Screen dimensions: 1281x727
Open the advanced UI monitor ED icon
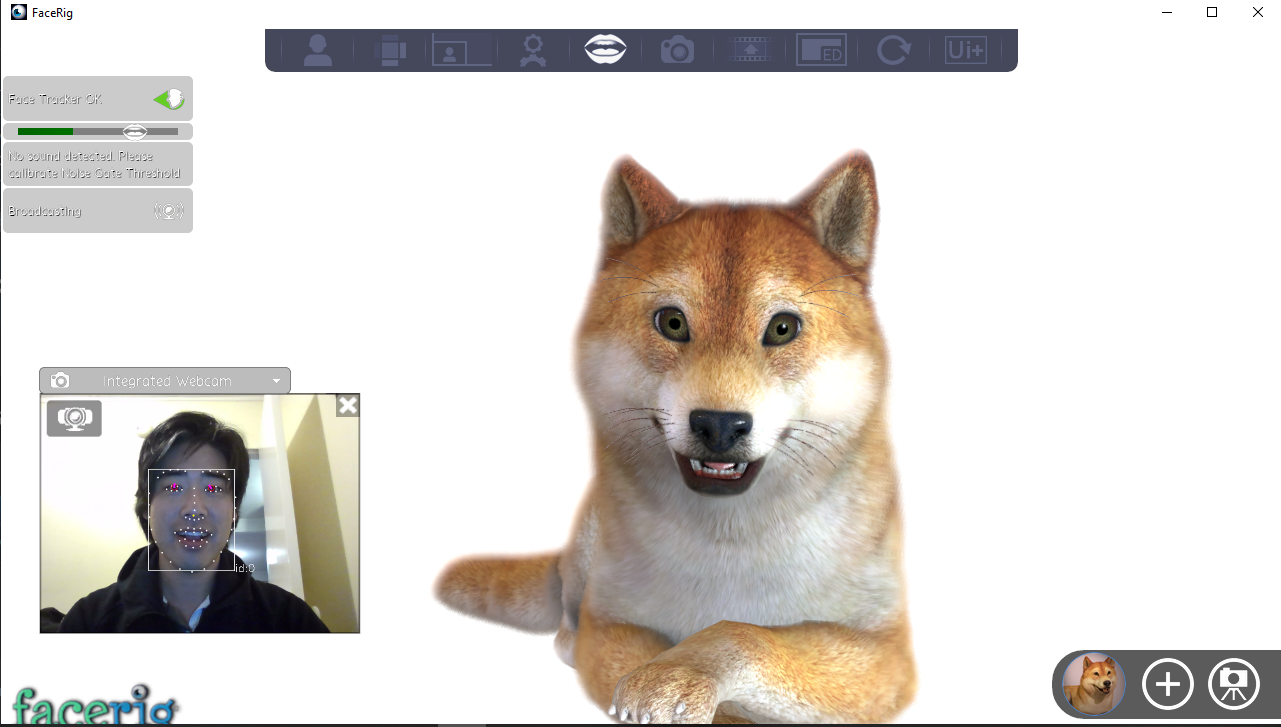[821, 49]
